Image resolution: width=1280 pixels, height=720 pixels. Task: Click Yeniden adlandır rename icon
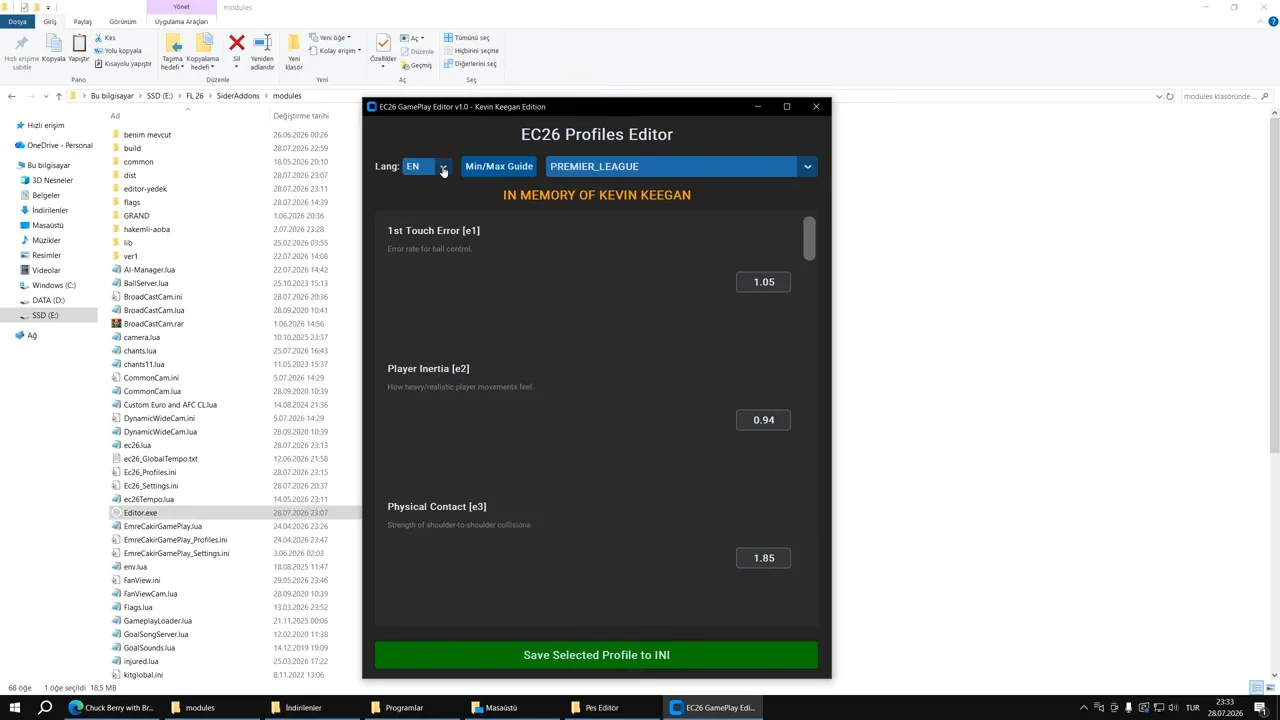[262, 43]
